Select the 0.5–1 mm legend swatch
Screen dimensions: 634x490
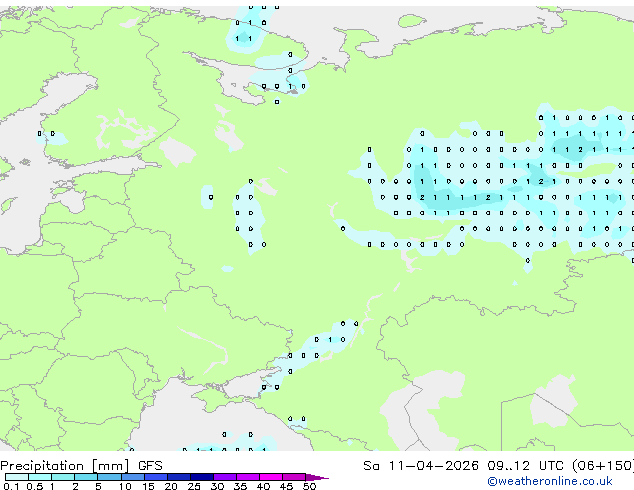(40, 477)
